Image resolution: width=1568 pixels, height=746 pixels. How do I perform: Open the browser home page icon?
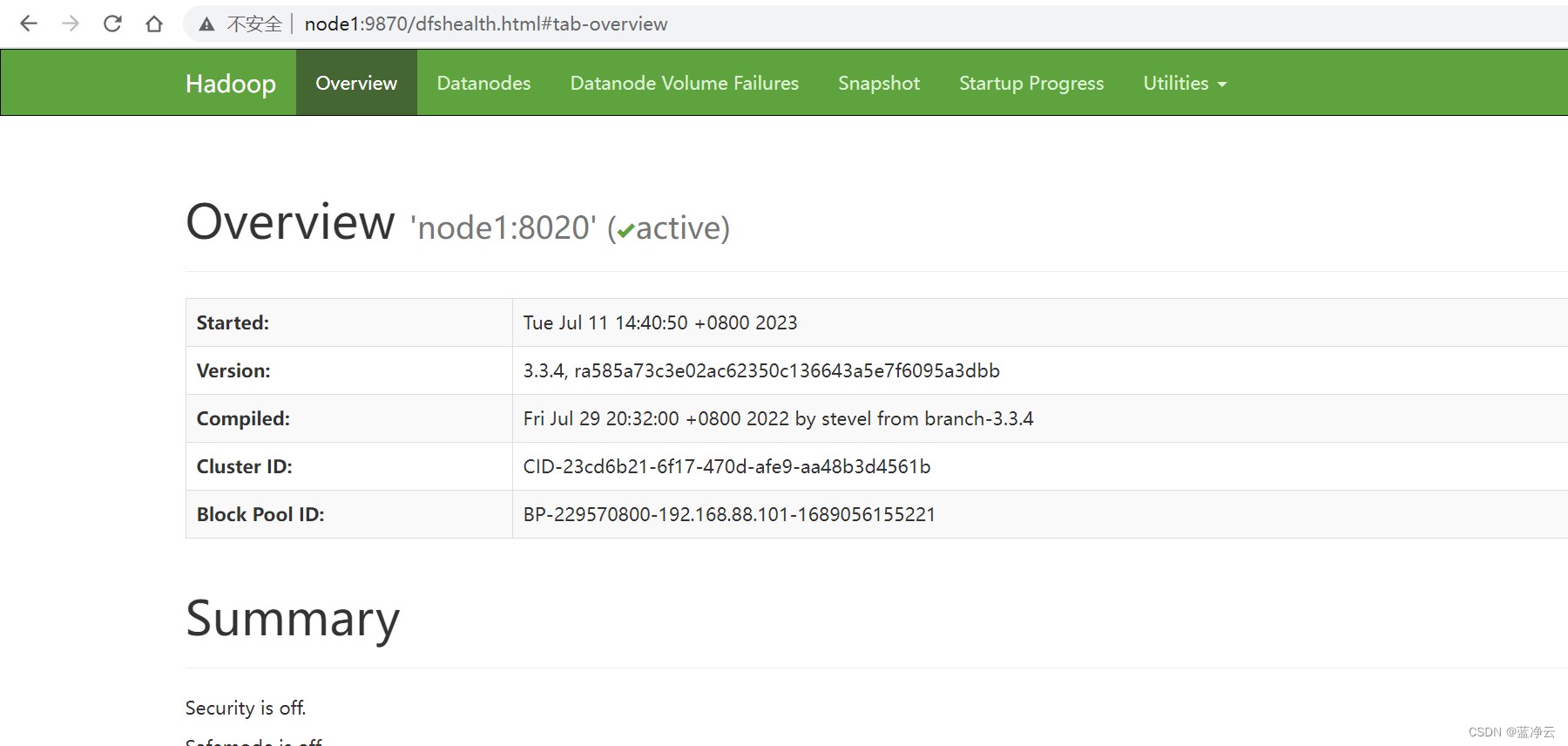pos(154,24)
